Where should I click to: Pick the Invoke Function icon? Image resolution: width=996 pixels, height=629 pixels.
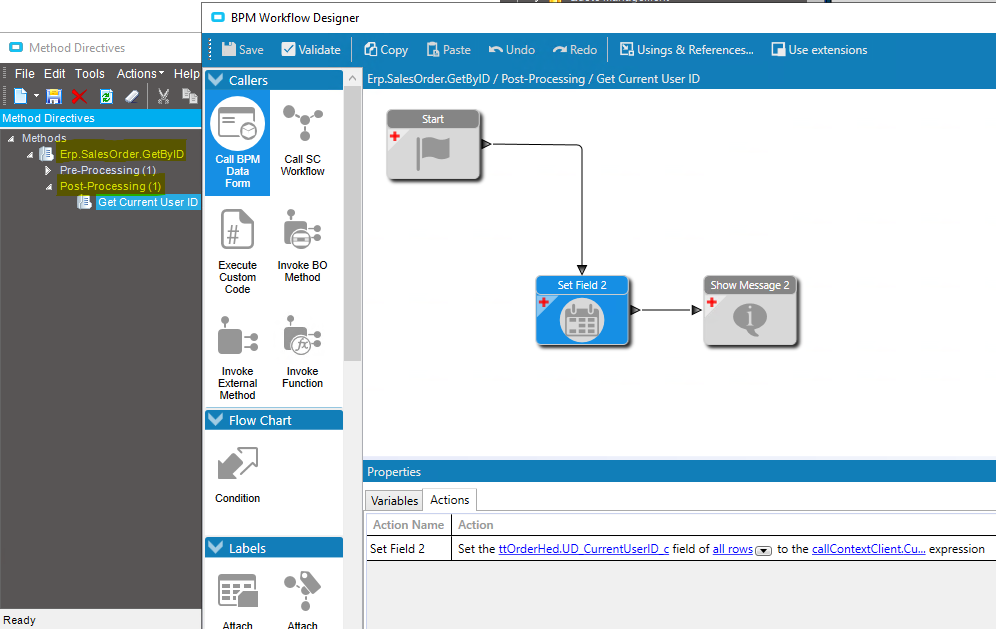coord(302,351)
